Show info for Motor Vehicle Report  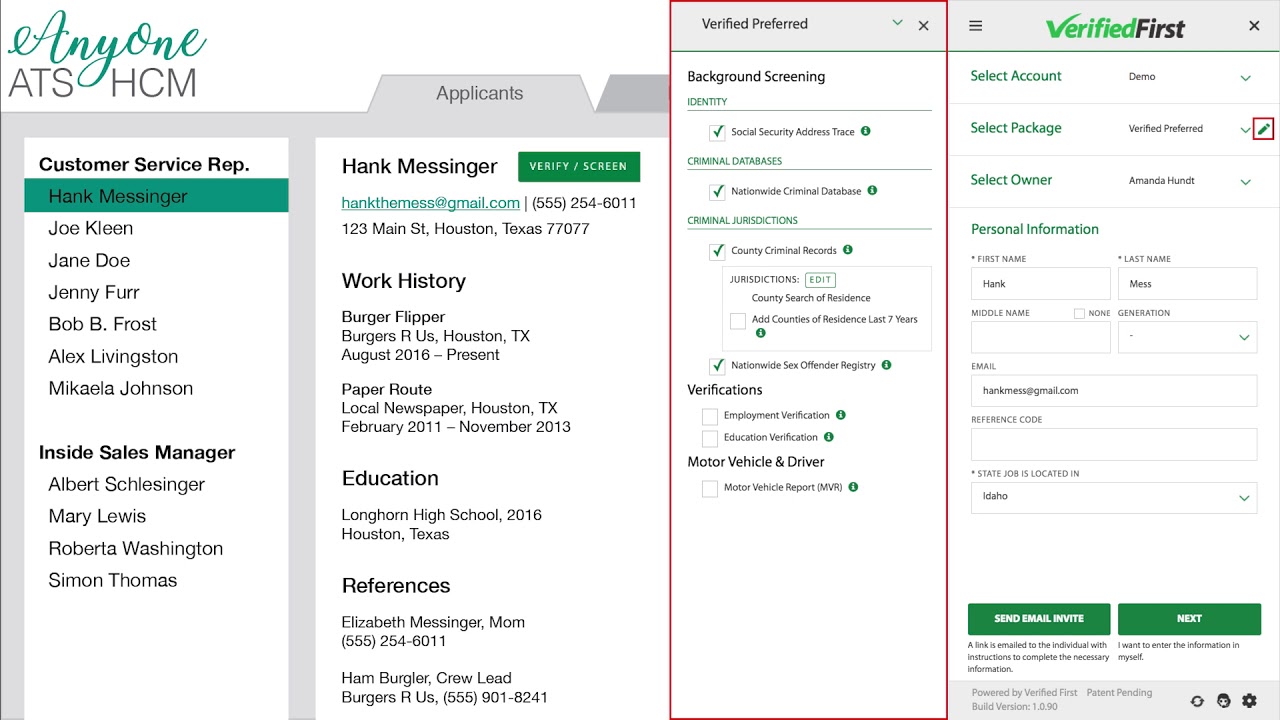coord(853,487)
